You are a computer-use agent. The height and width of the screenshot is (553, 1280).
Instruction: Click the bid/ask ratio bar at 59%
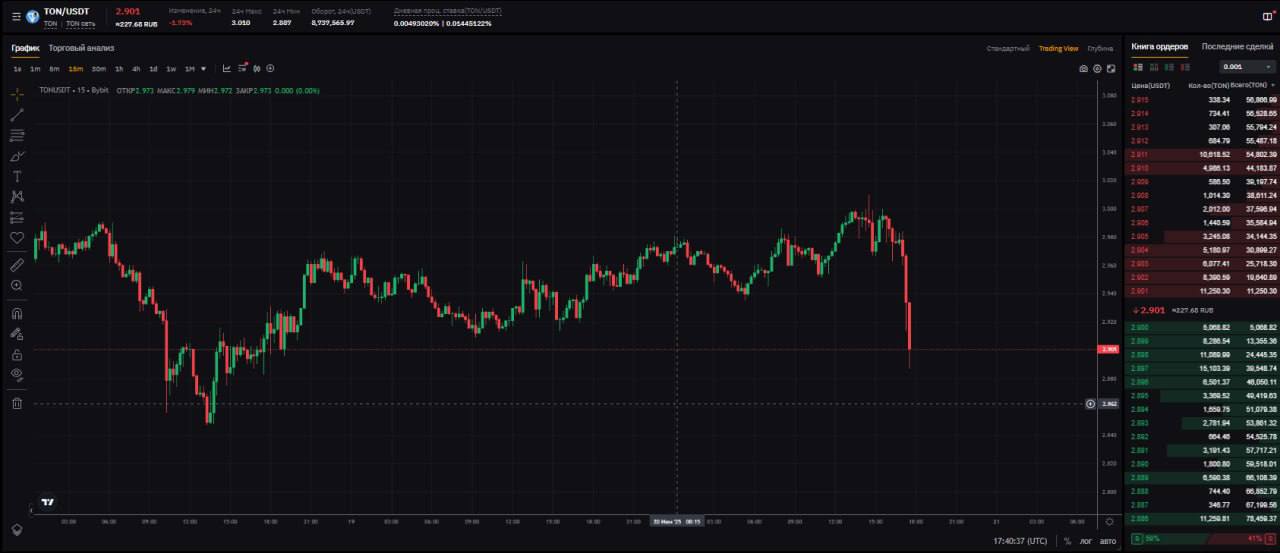pos(1203,541)
